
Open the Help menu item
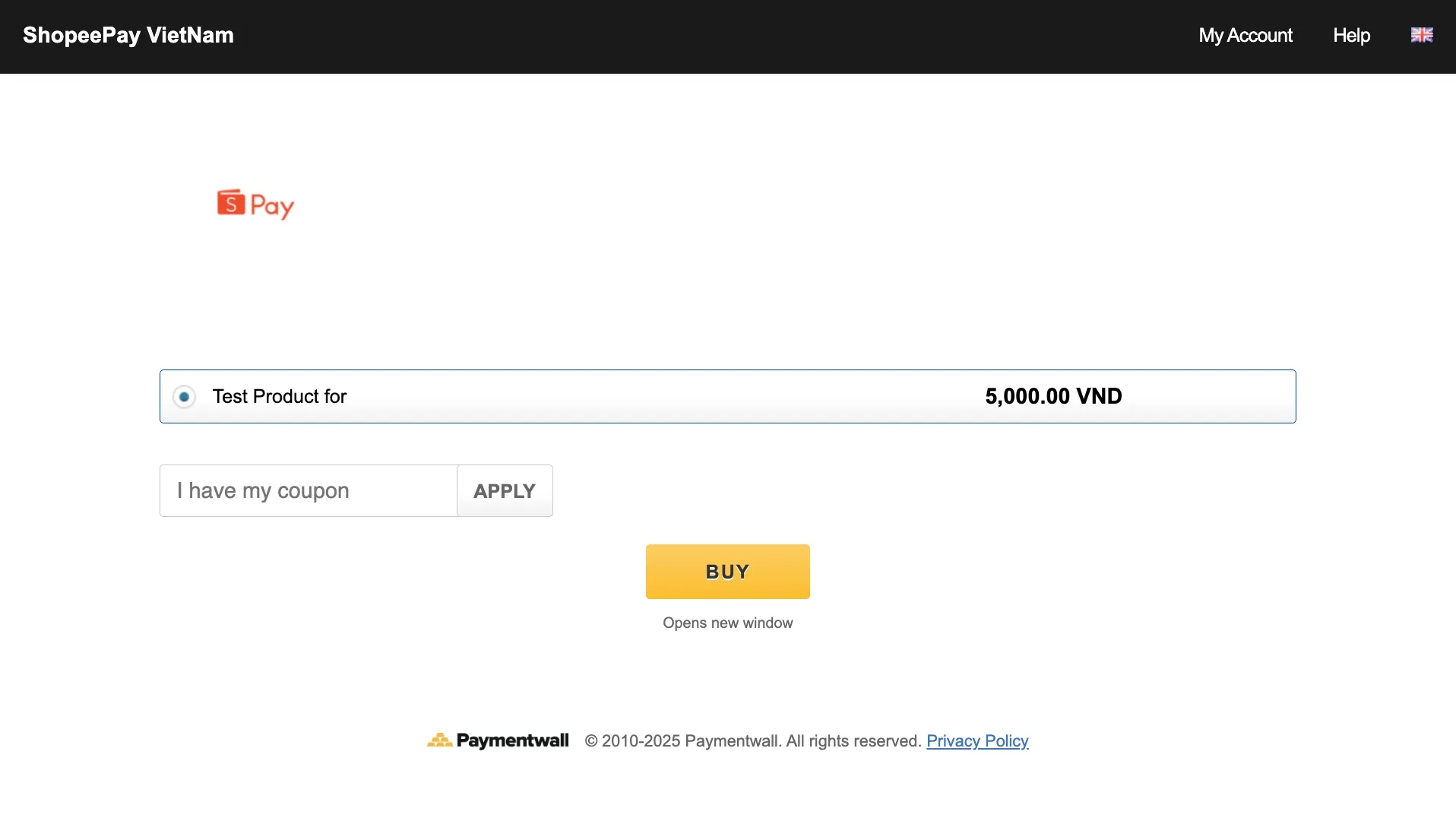coord(1351,36)
